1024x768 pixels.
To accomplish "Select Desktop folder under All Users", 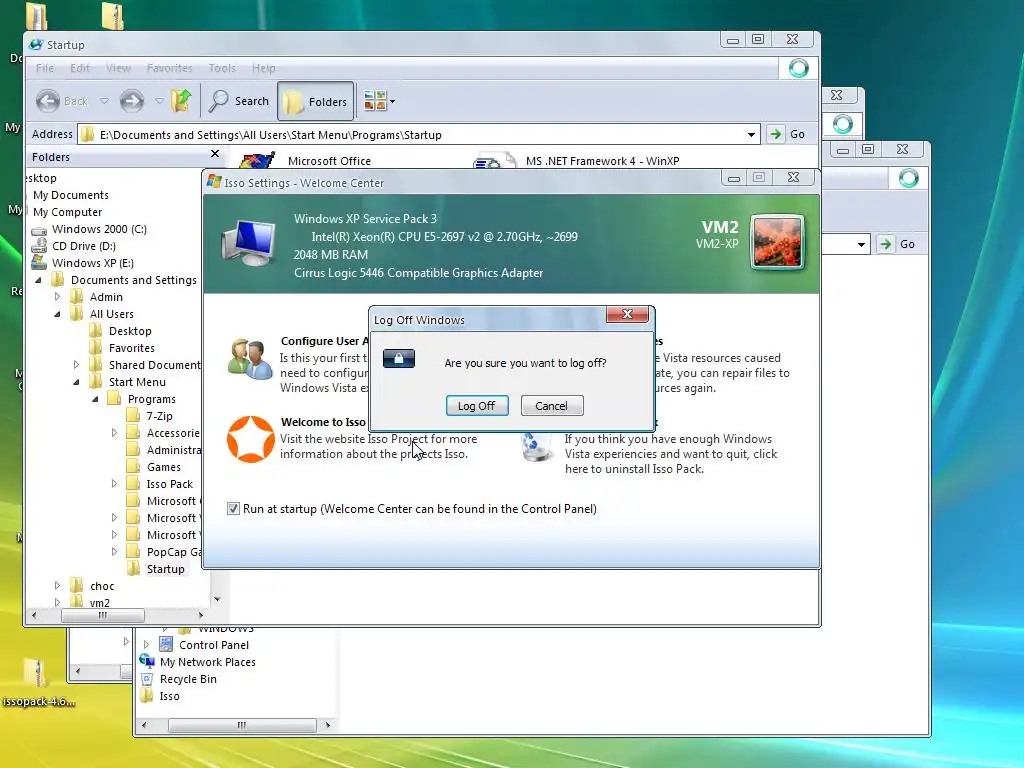I will pyautogui.click(x=130, y=331).
